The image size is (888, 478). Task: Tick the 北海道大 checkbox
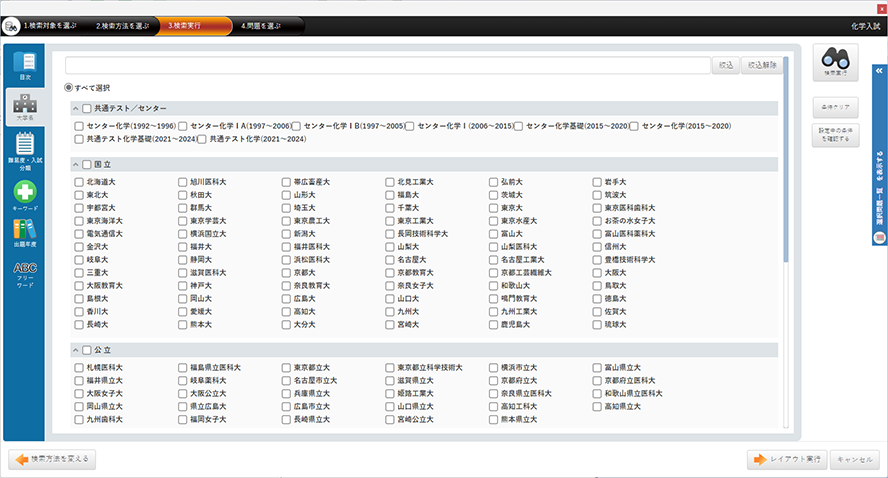click(79, 182)
